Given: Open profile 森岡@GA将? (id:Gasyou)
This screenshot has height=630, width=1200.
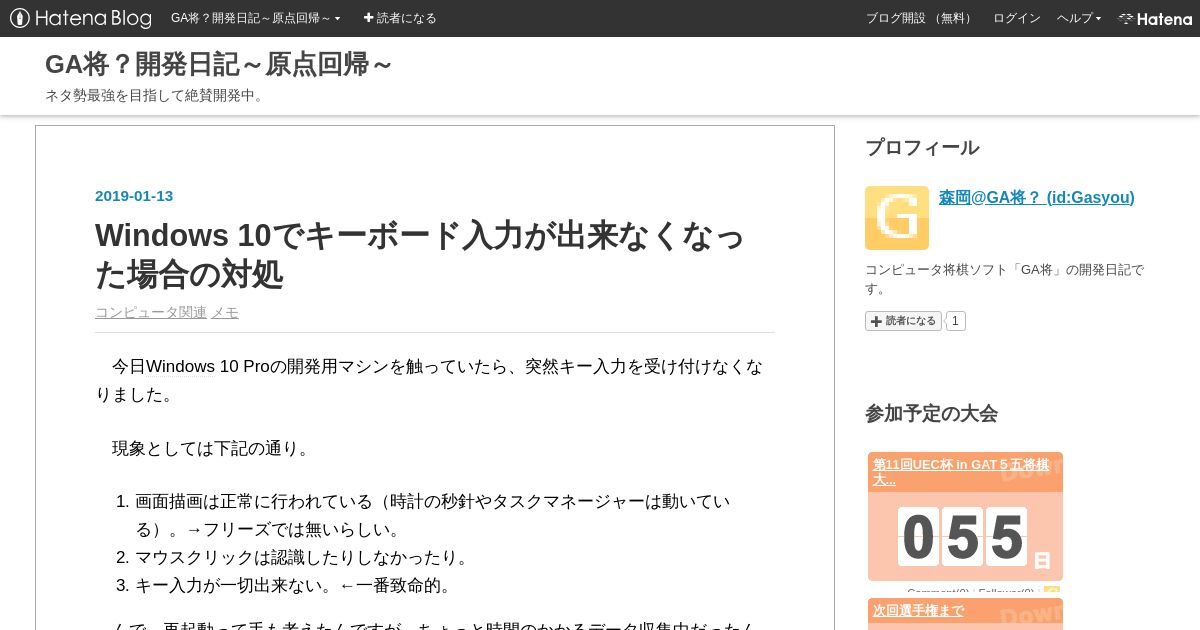Looking at the screenshot, I should pos(1037,197).
